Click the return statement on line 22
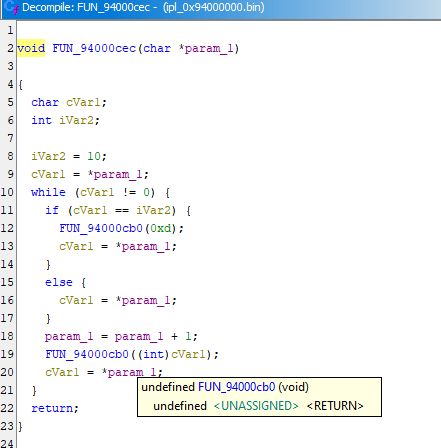441x448 pixels. pyautogui.click(x=55, y=408)
